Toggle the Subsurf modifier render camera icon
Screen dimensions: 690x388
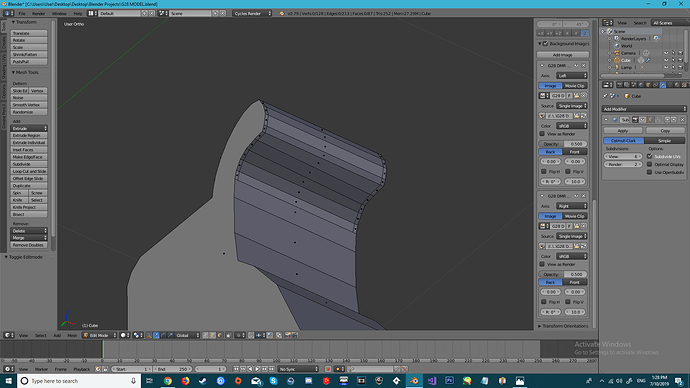pos(635,120)
